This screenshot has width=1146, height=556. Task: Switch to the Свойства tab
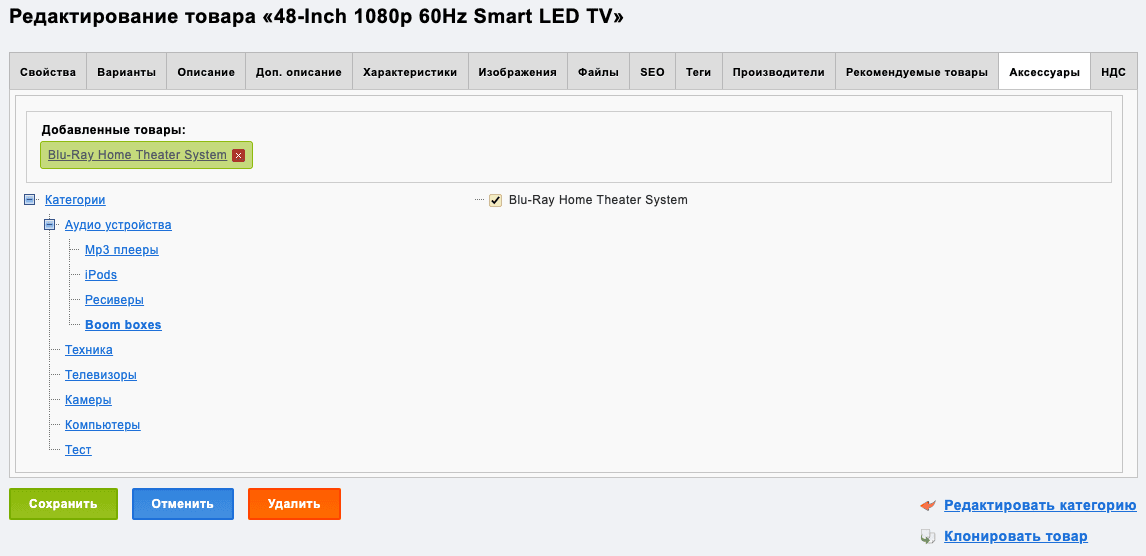48,72
